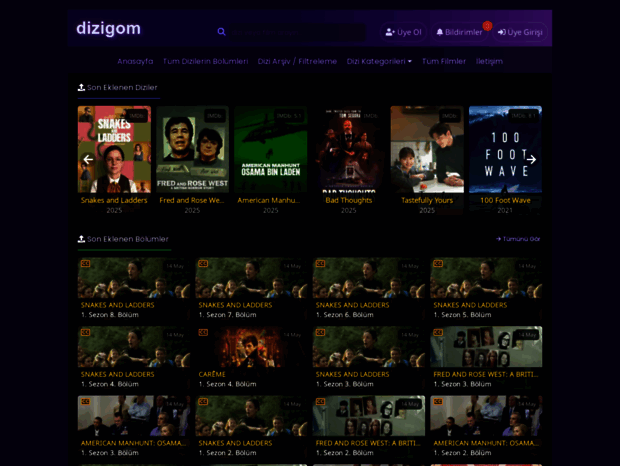Image resolution: width=620 pixels, height=466 pixels.
Task: Click the İletişim contact link
Action: click(x=489, y=61)
